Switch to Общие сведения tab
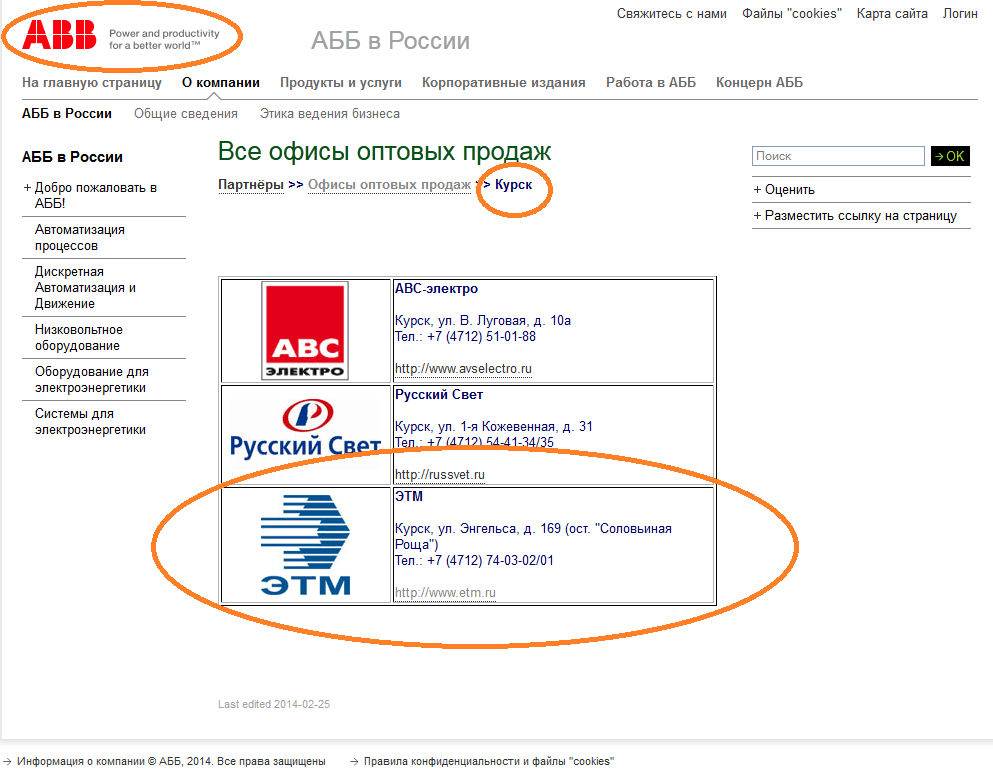 pos(186,113)
